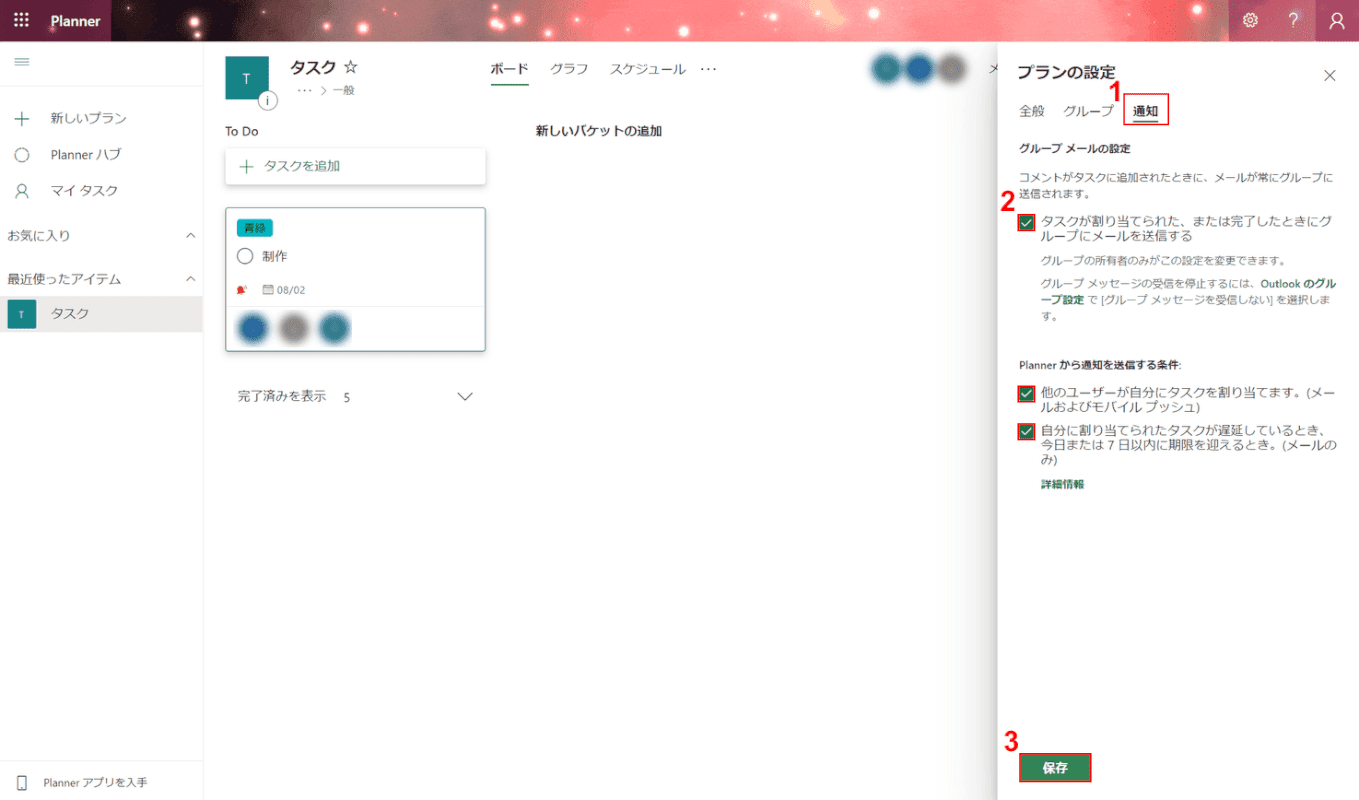Open the 詳細情報 link
The height and width of the screenshot is (800, 1359).
click(x=1062, y=484)
